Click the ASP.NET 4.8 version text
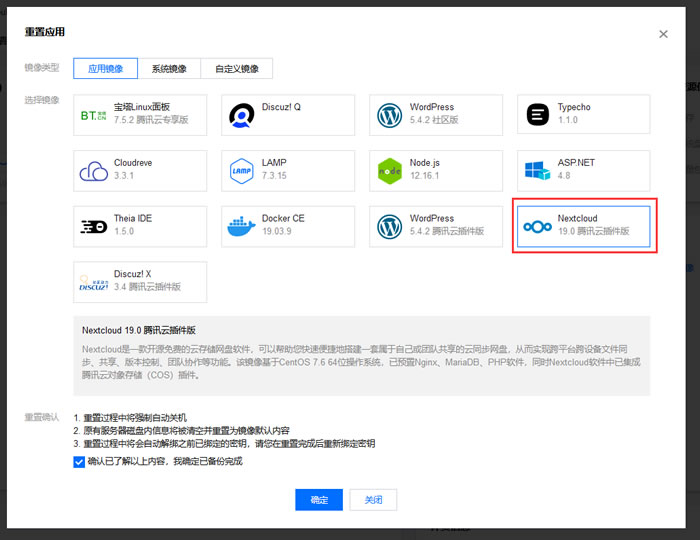The height and width of the screenshot is (540, 700). [564, 175]
